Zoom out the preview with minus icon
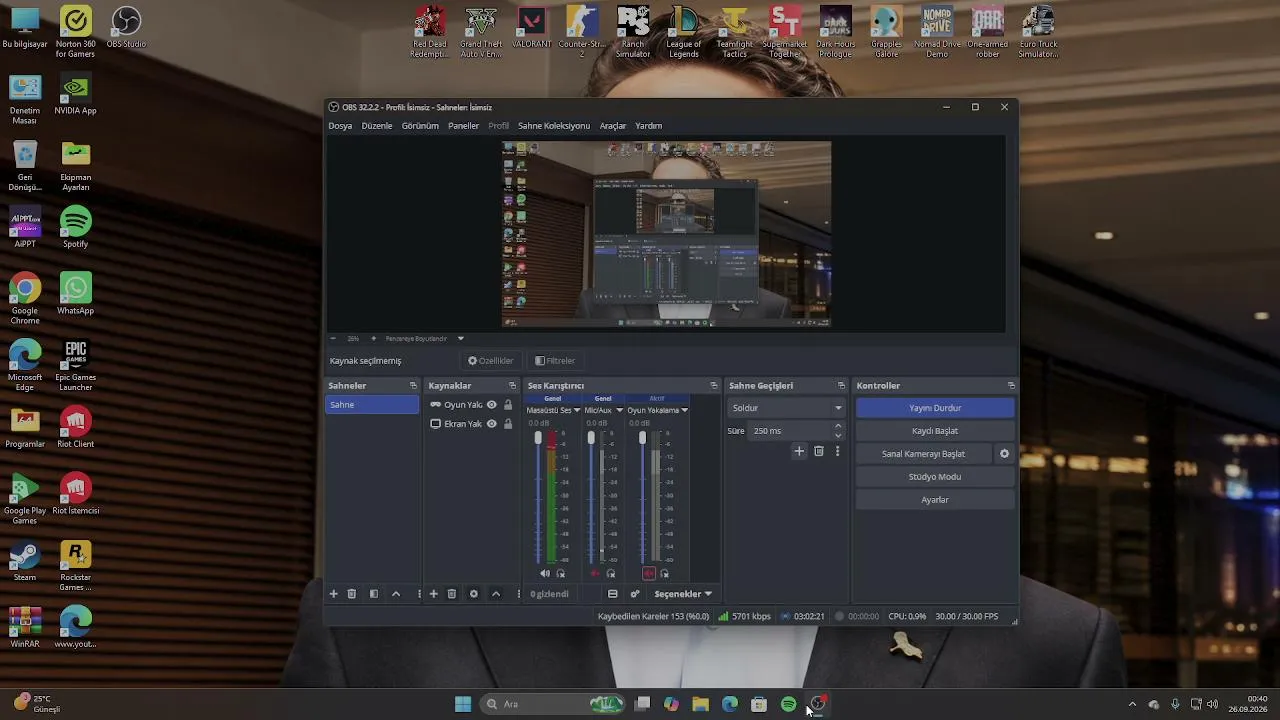Viewport: 1280px width, 720px height. tap(335, 339)
